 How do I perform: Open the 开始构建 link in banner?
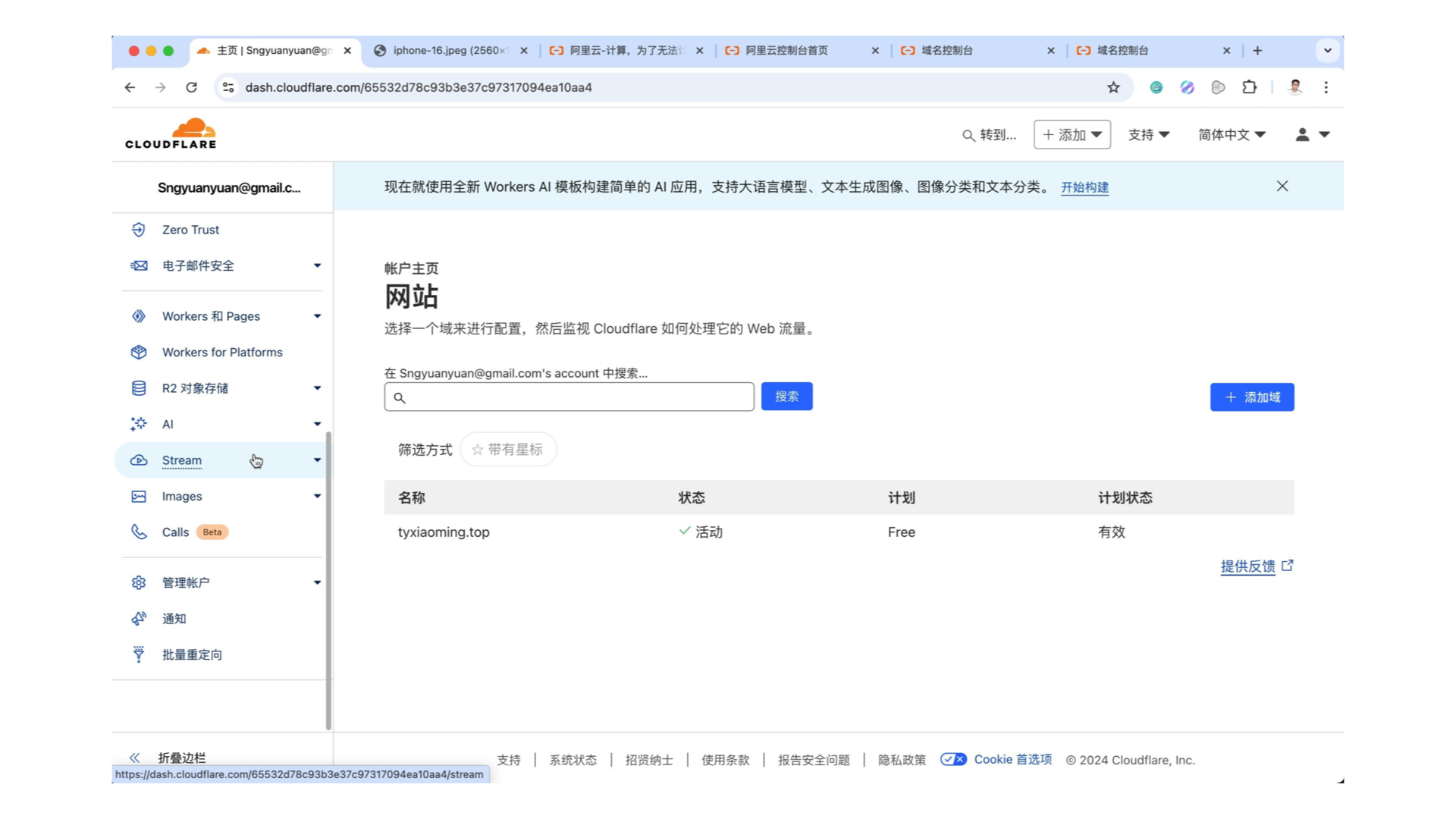coord(1084,187)
